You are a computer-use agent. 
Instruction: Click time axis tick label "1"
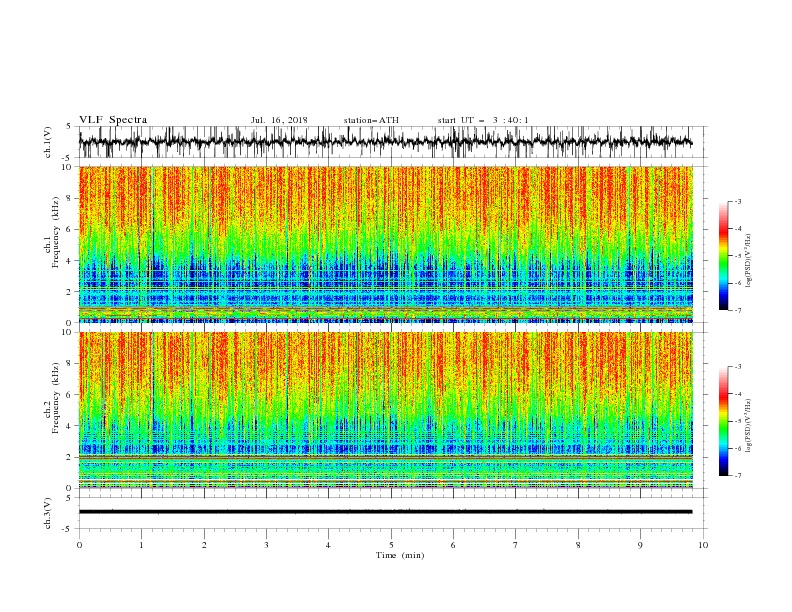[141, 545]
